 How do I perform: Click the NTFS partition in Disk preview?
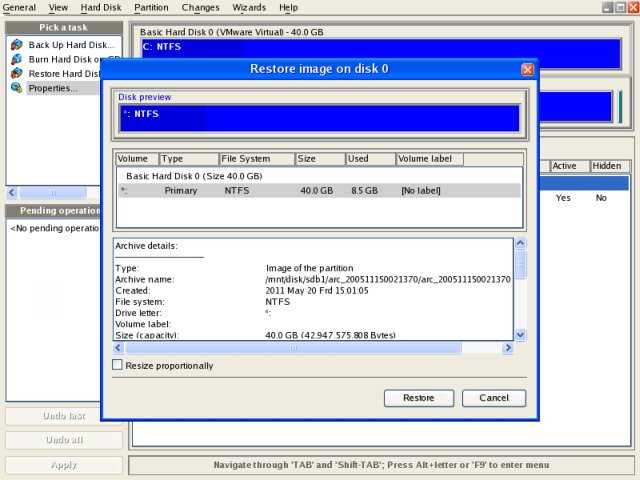pos(320,118)
